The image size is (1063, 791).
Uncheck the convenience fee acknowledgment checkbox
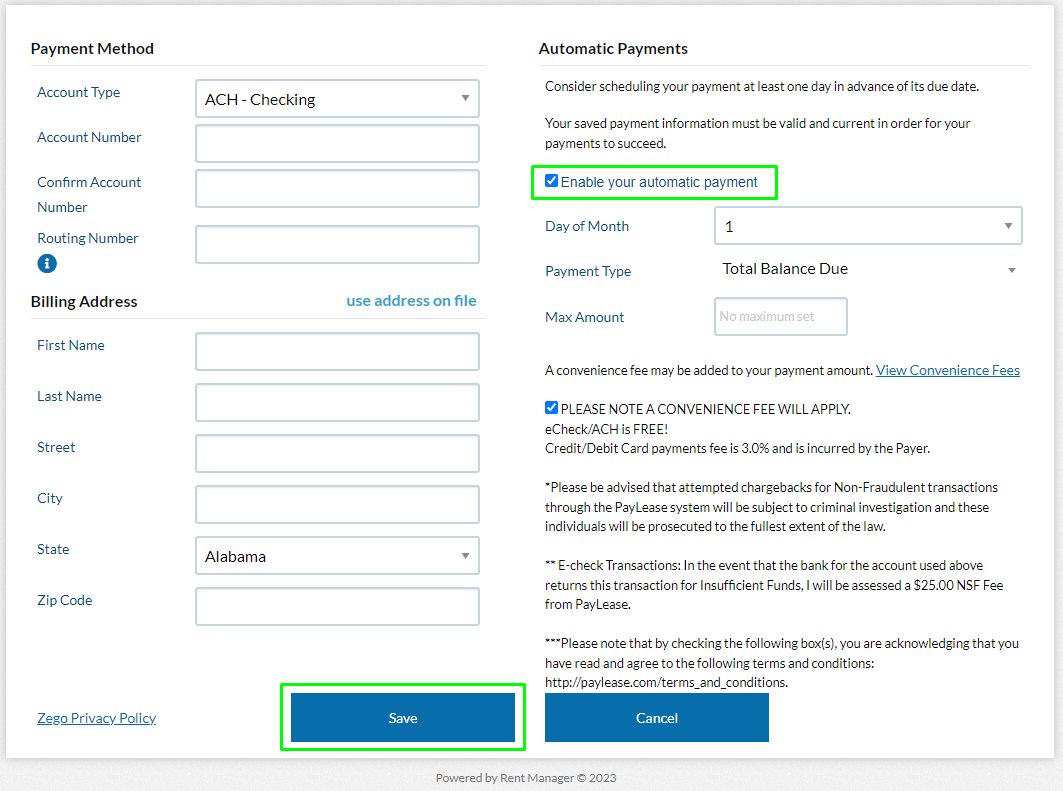point(551,408)
